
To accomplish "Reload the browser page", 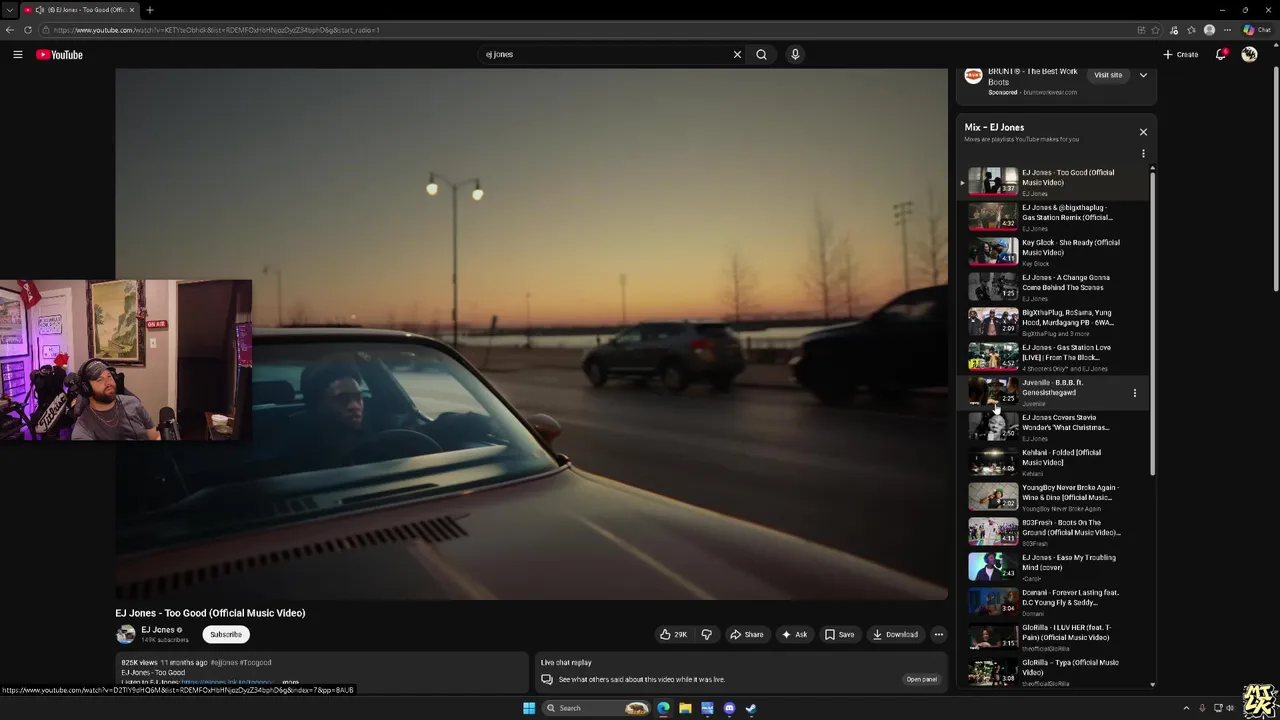I will click(x=28, y=30).
